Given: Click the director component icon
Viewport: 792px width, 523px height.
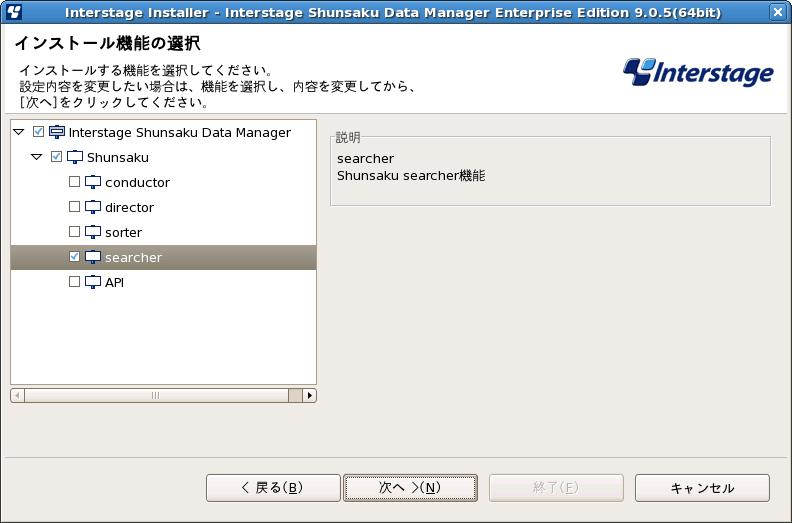Looking at the screenshot, I should tap(93, 207).
